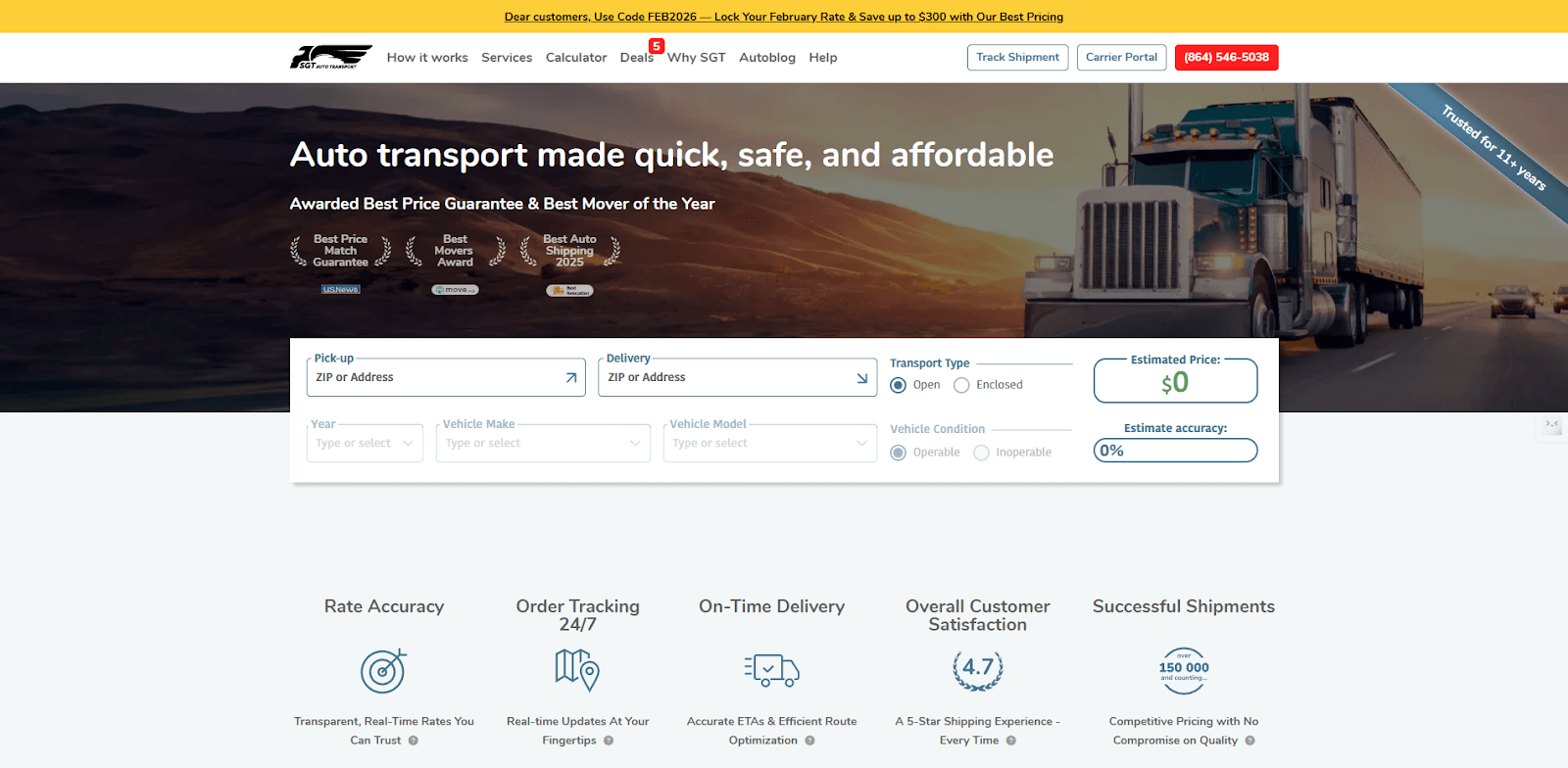
Task: Click the Order Tracking map pin icon
Action: click(x=577, y=670)
